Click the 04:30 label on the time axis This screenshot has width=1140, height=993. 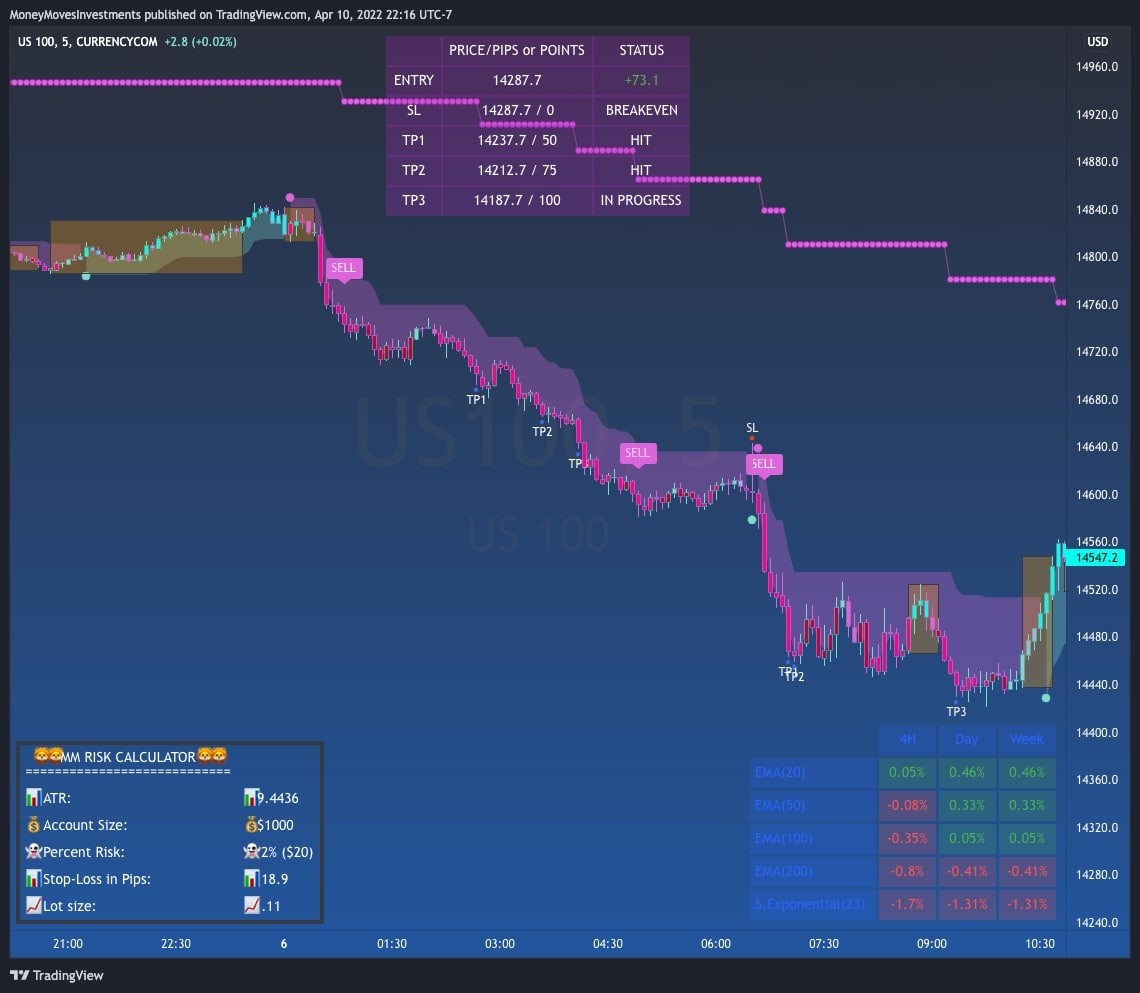pos(608,944)
